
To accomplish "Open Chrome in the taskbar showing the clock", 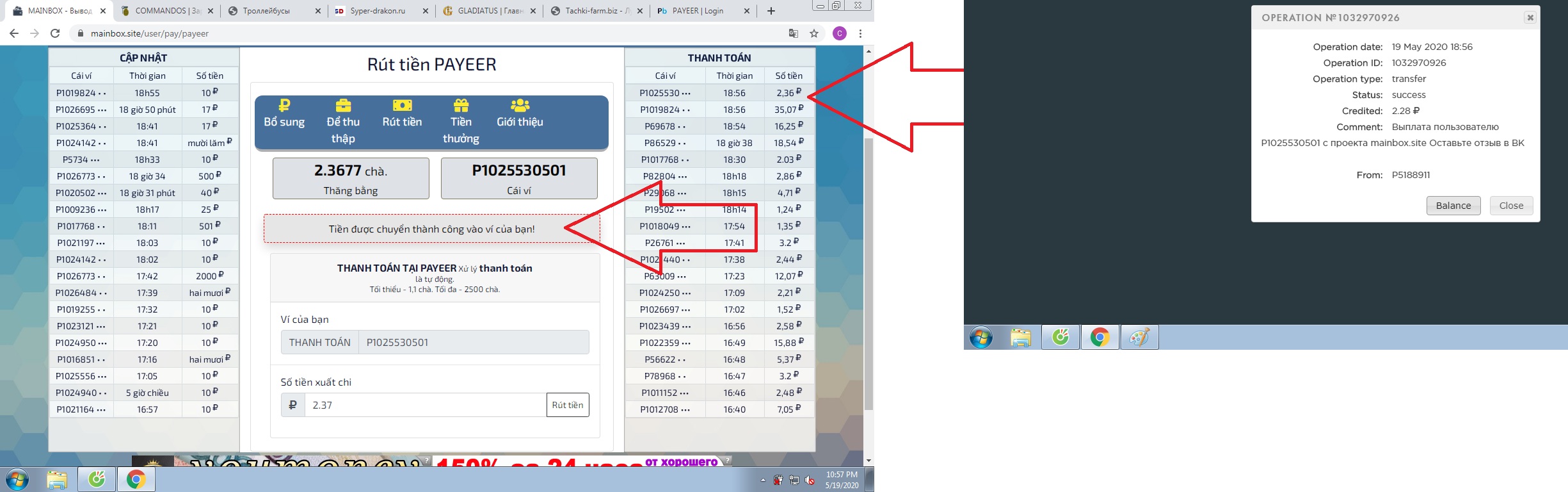I will point(136,479).
